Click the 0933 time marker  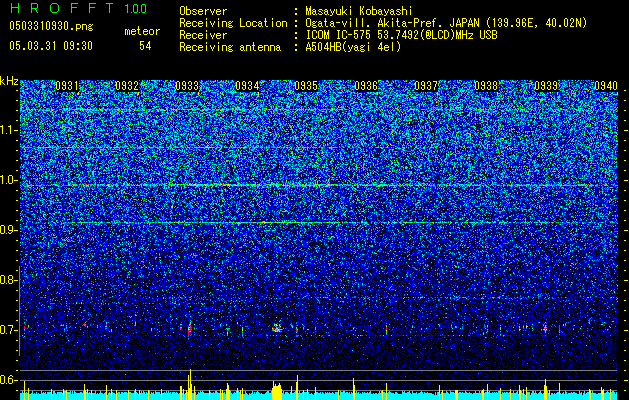pyautogui.click(x=187, y=86)
